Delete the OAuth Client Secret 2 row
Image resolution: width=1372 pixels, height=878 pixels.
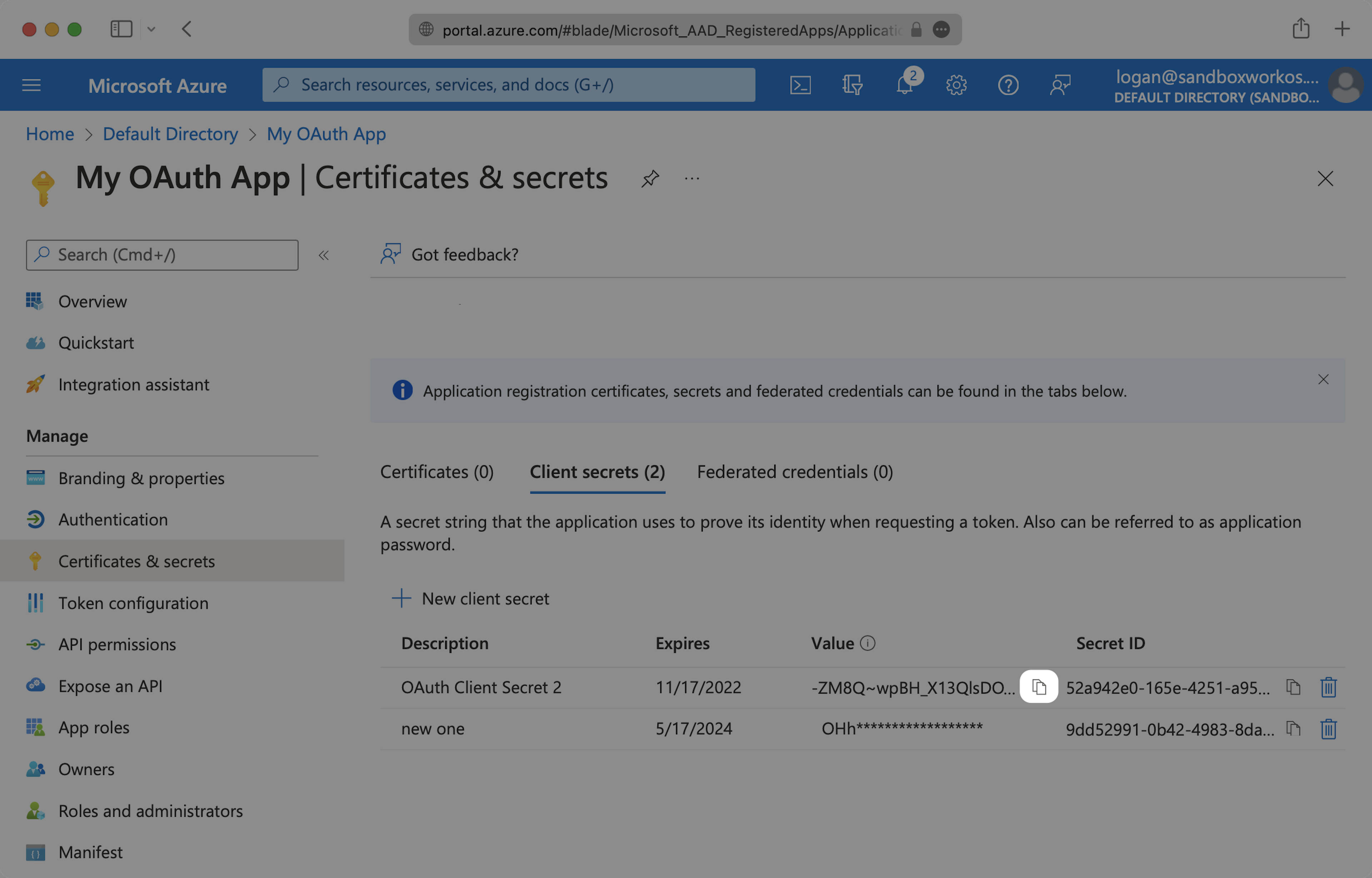[x=1328, y=687]
